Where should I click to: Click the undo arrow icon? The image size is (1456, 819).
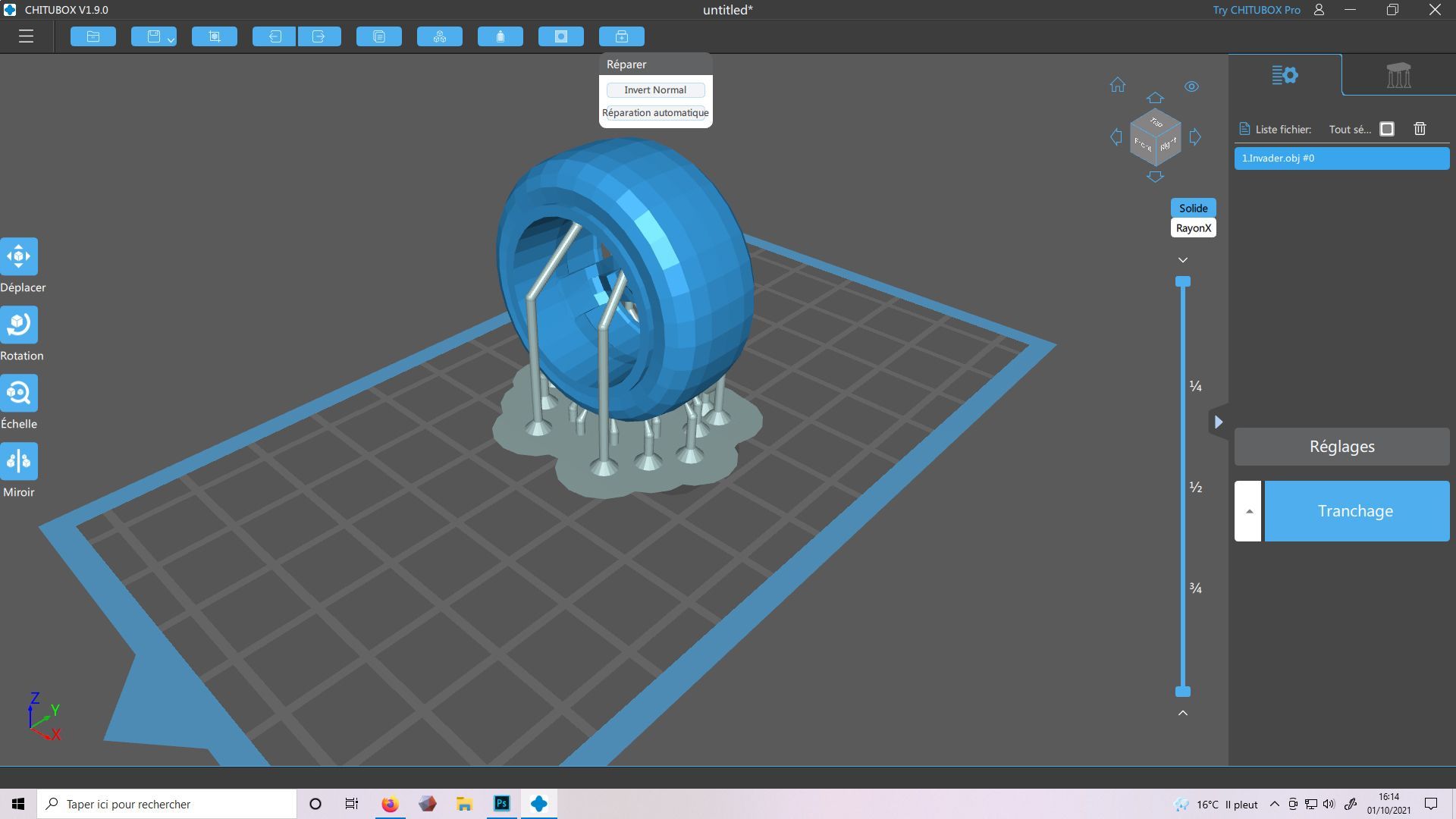coord(274,36)
